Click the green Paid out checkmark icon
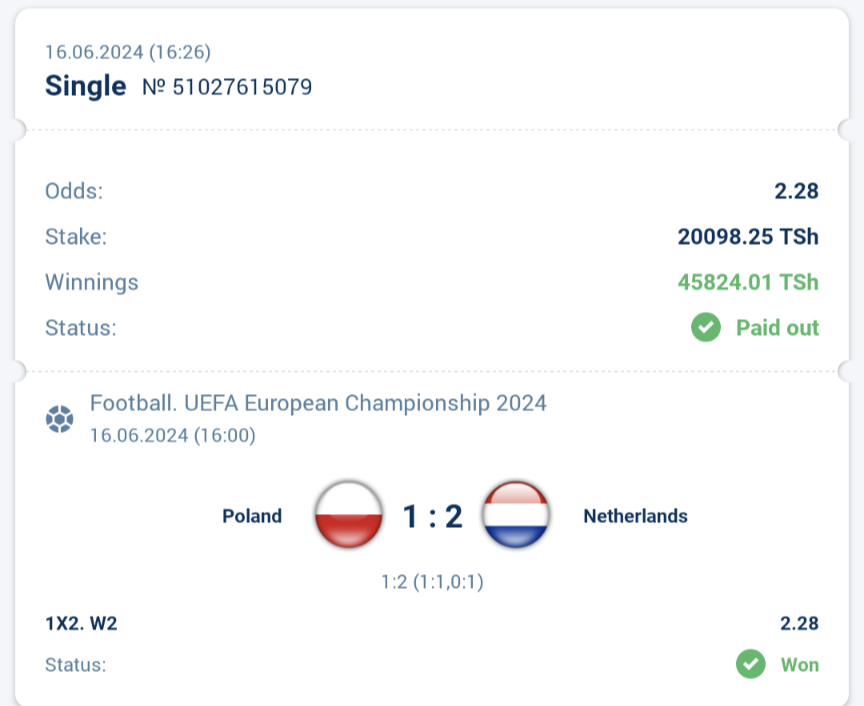This screenshot has height=706, width=864. coord(706,327)
